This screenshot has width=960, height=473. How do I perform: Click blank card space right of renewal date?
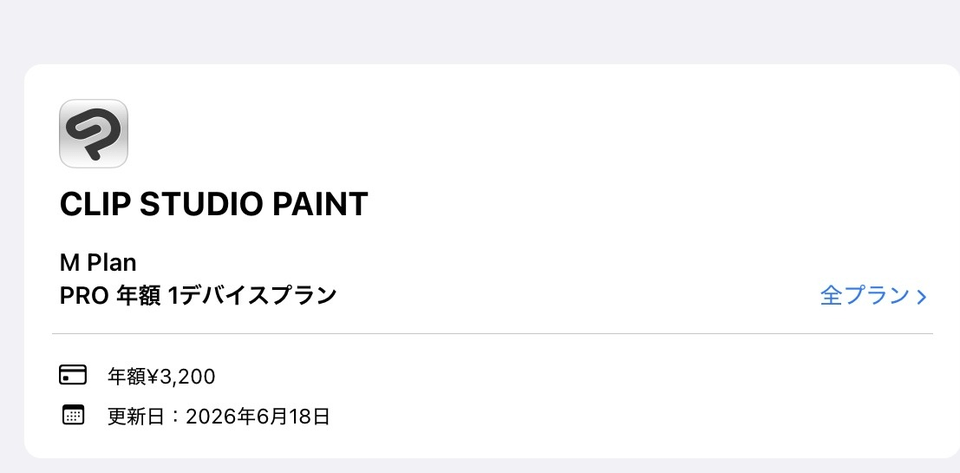tap(620, 416)
